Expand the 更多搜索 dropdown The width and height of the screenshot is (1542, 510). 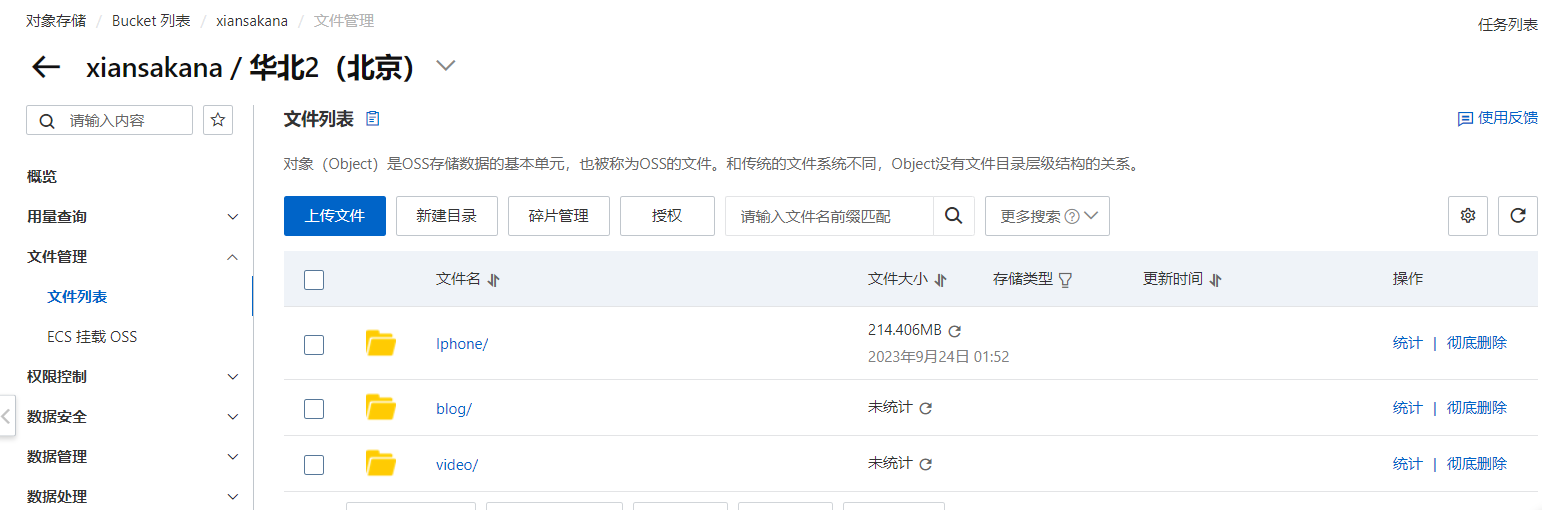pos(1047,216)
